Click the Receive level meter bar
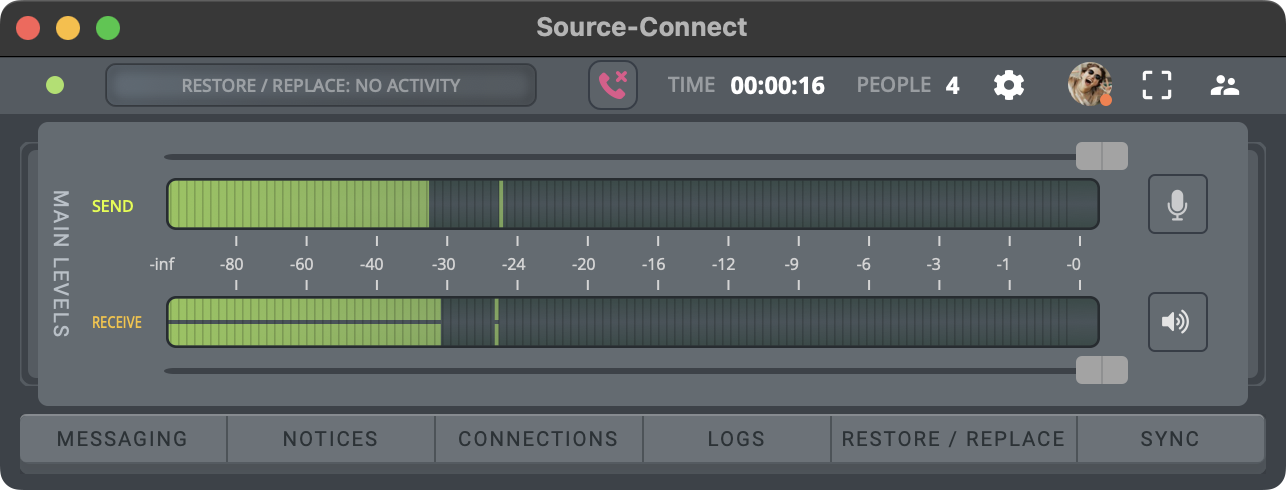 pos(632,322)
